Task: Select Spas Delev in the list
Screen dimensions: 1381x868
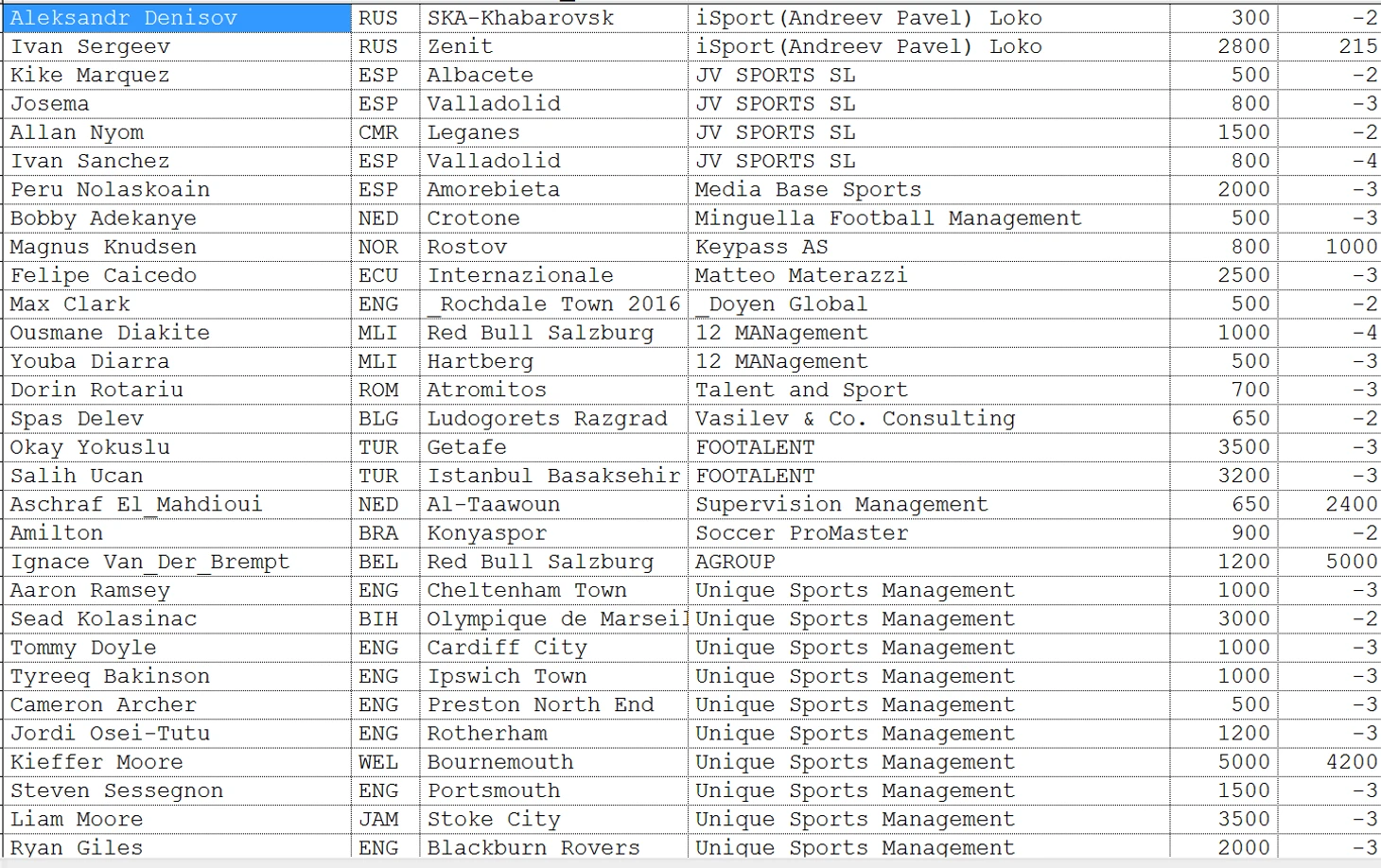Action: (x=177, y=418)
